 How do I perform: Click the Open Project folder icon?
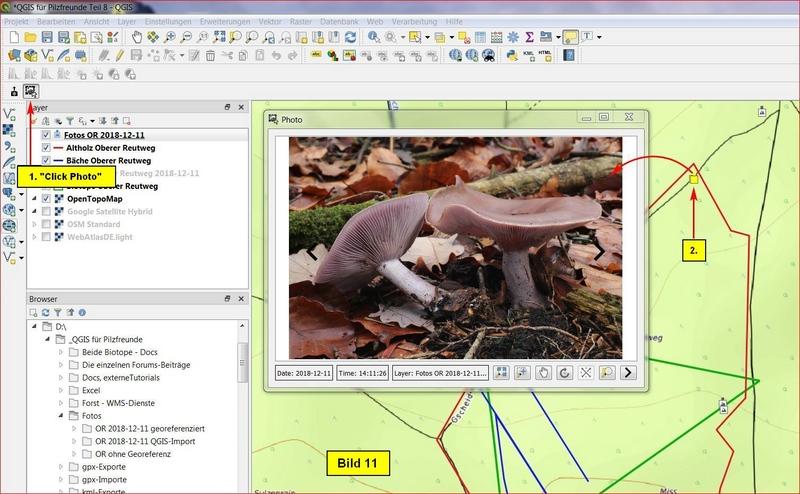coord(31,37)
